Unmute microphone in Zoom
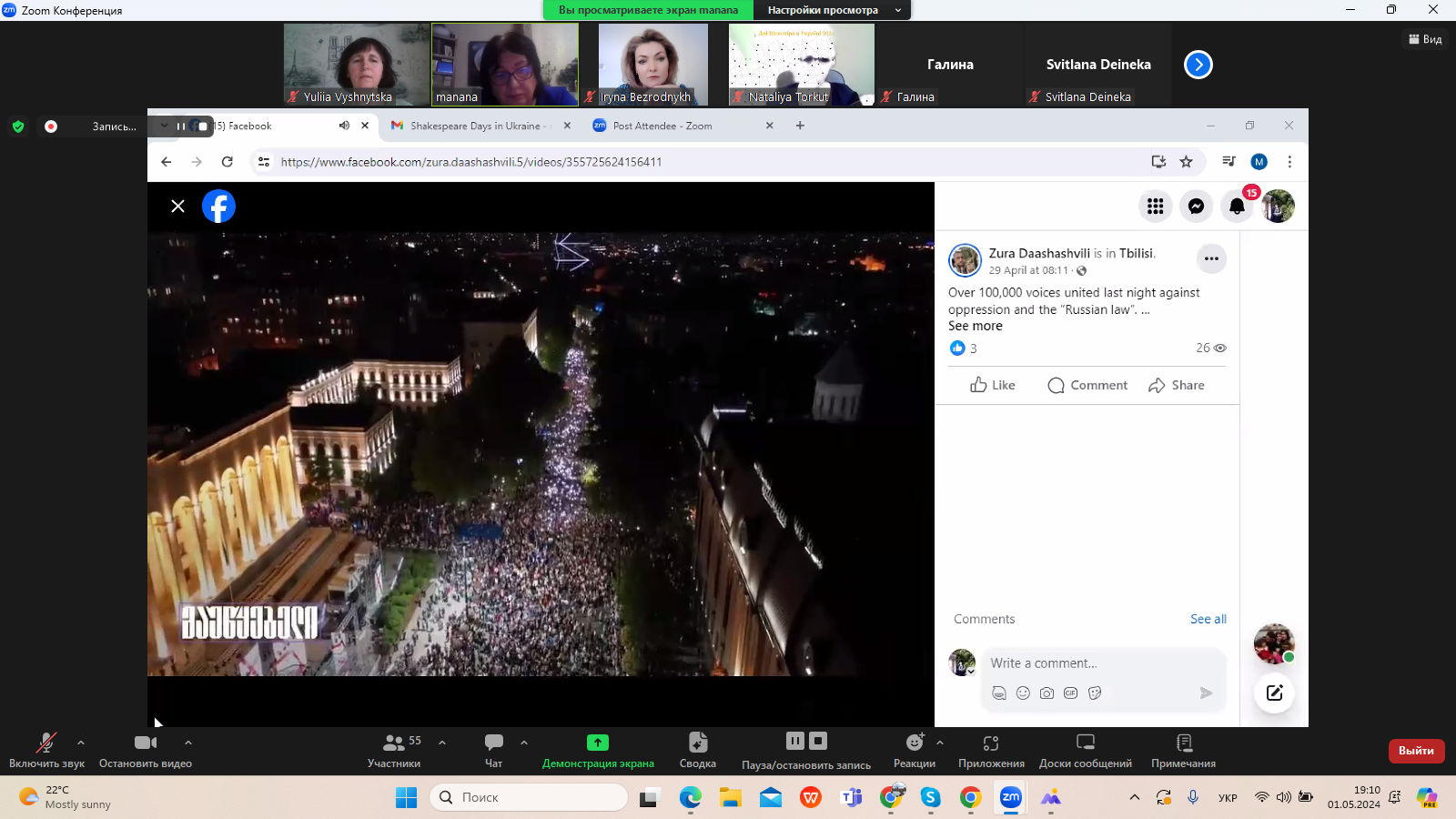 click(46, 749)
